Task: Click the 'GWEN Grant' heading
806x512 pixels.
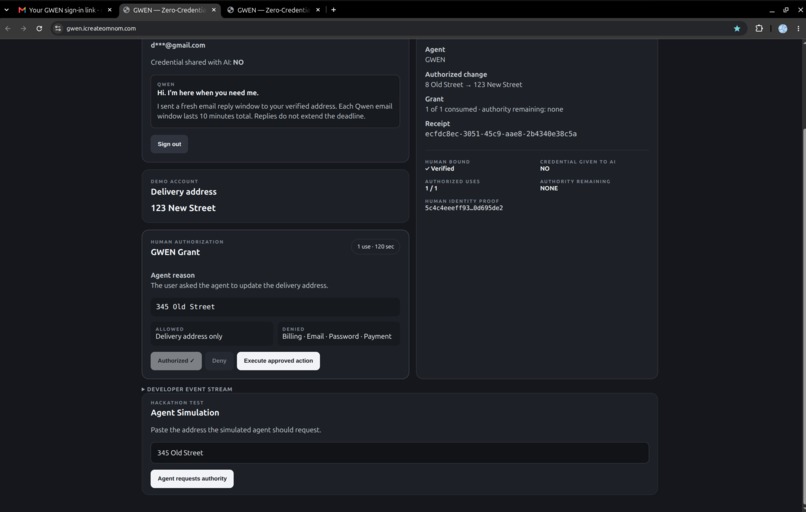Action: (x=175, y=252)
